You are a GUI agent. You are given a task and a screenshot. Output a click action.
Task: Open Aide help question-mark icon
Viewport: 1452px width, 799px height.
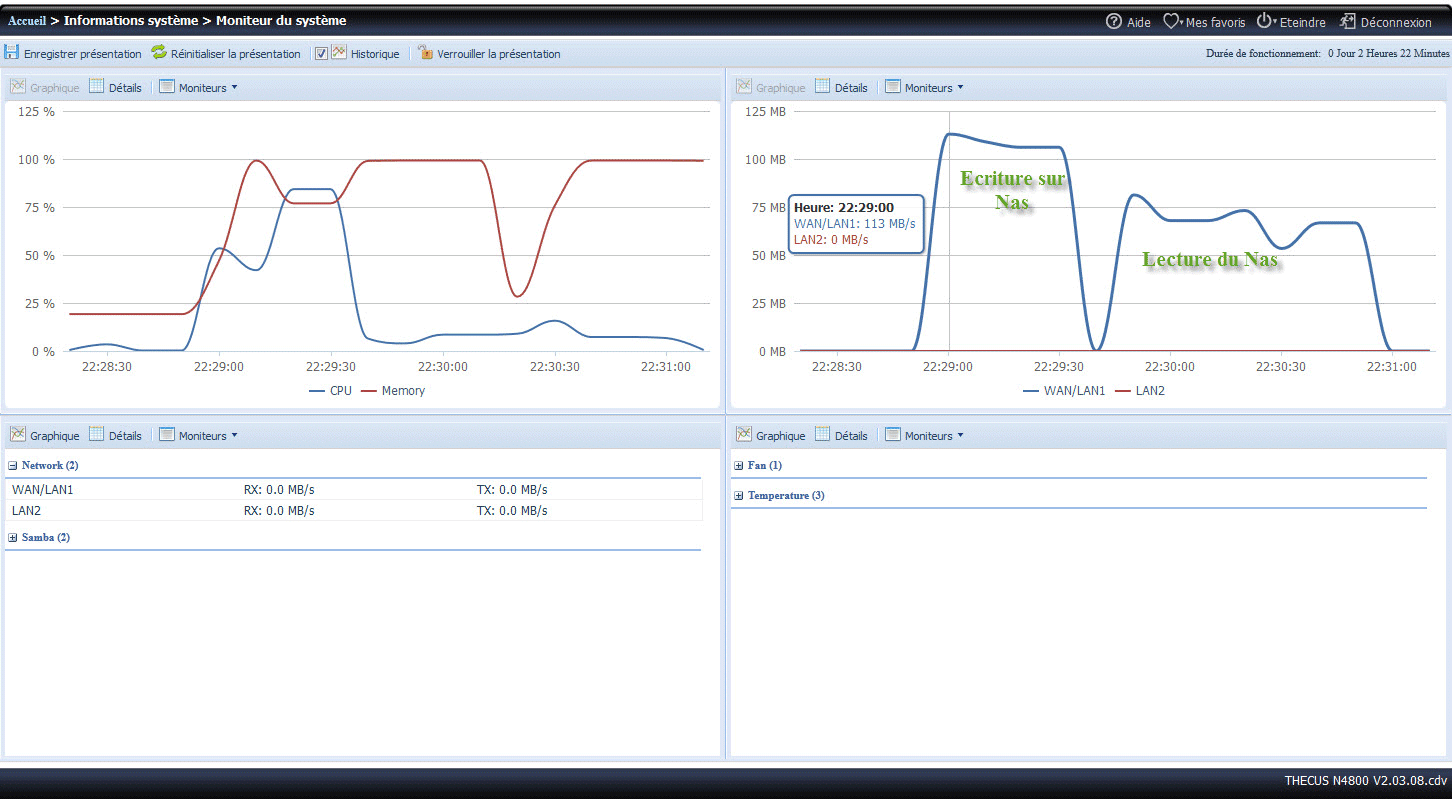click(x=1114, y=21)
